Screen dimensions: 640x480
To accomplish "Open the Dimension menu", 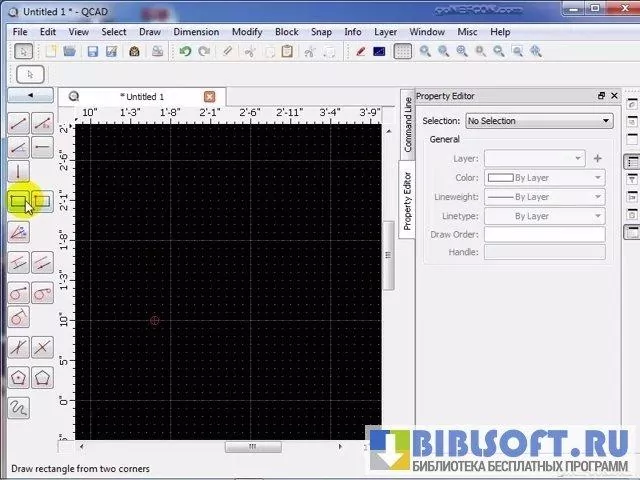I will (x=195, y=32).
